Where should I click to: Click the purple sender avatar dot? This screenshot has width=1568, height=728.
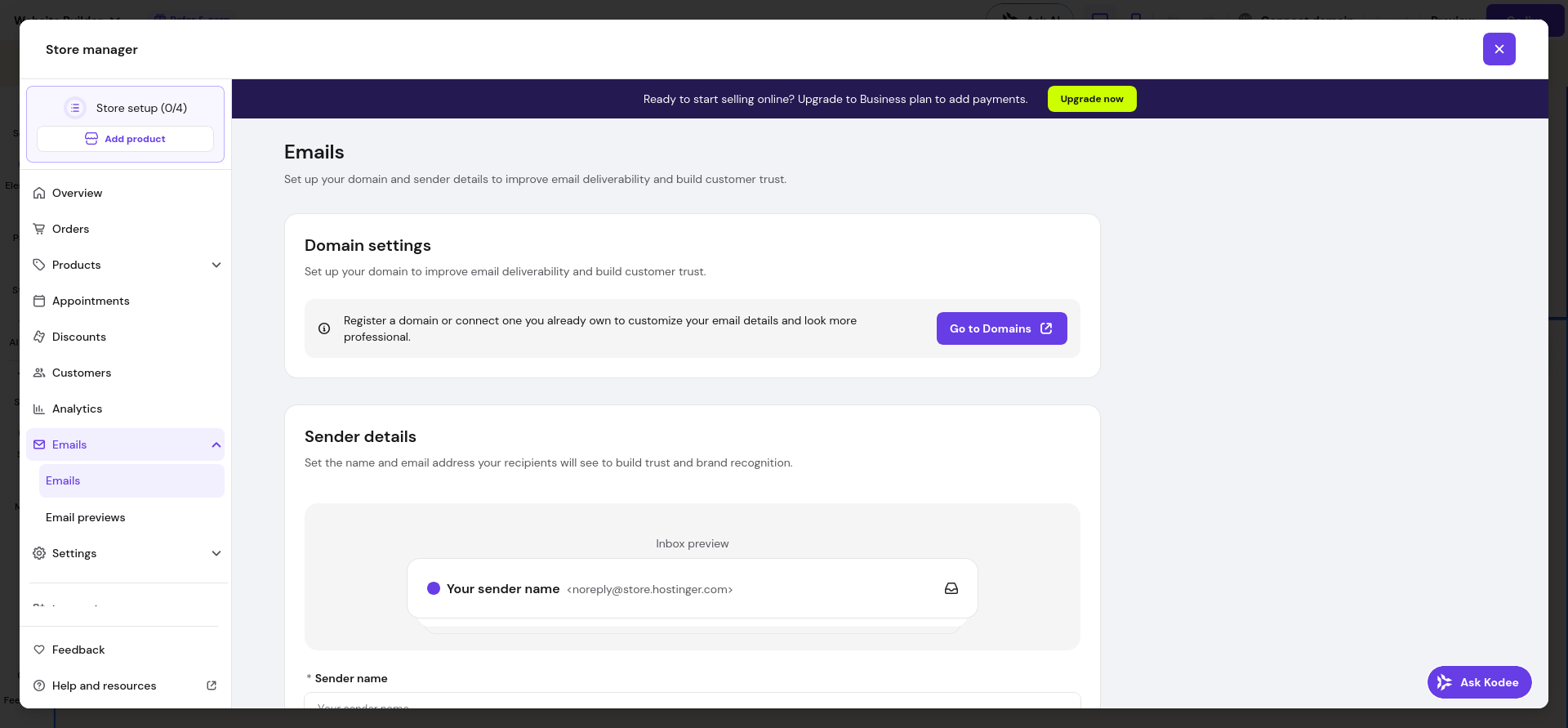pos(434,588)
